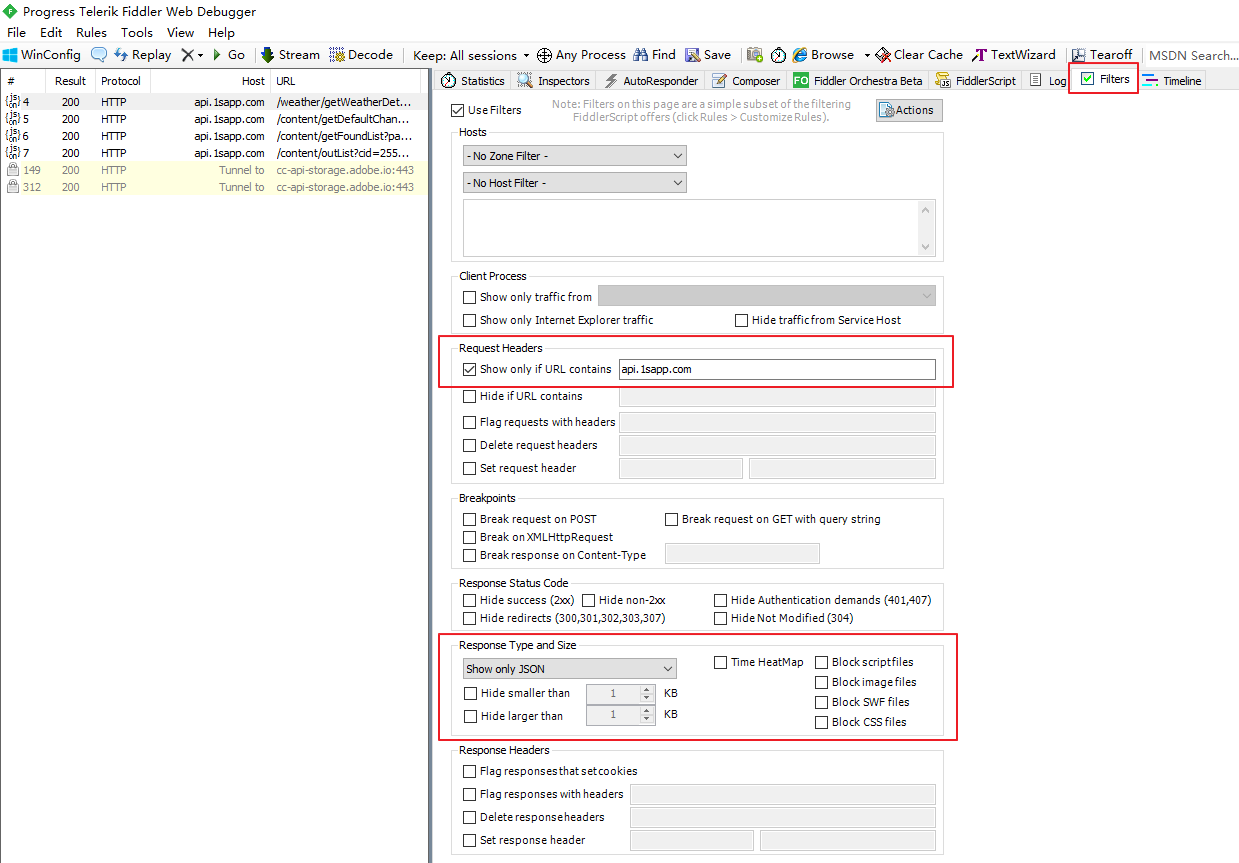This screenshot has height=863, width=1239.
Task: Click the URL contains text field
Action: (777, 369)
